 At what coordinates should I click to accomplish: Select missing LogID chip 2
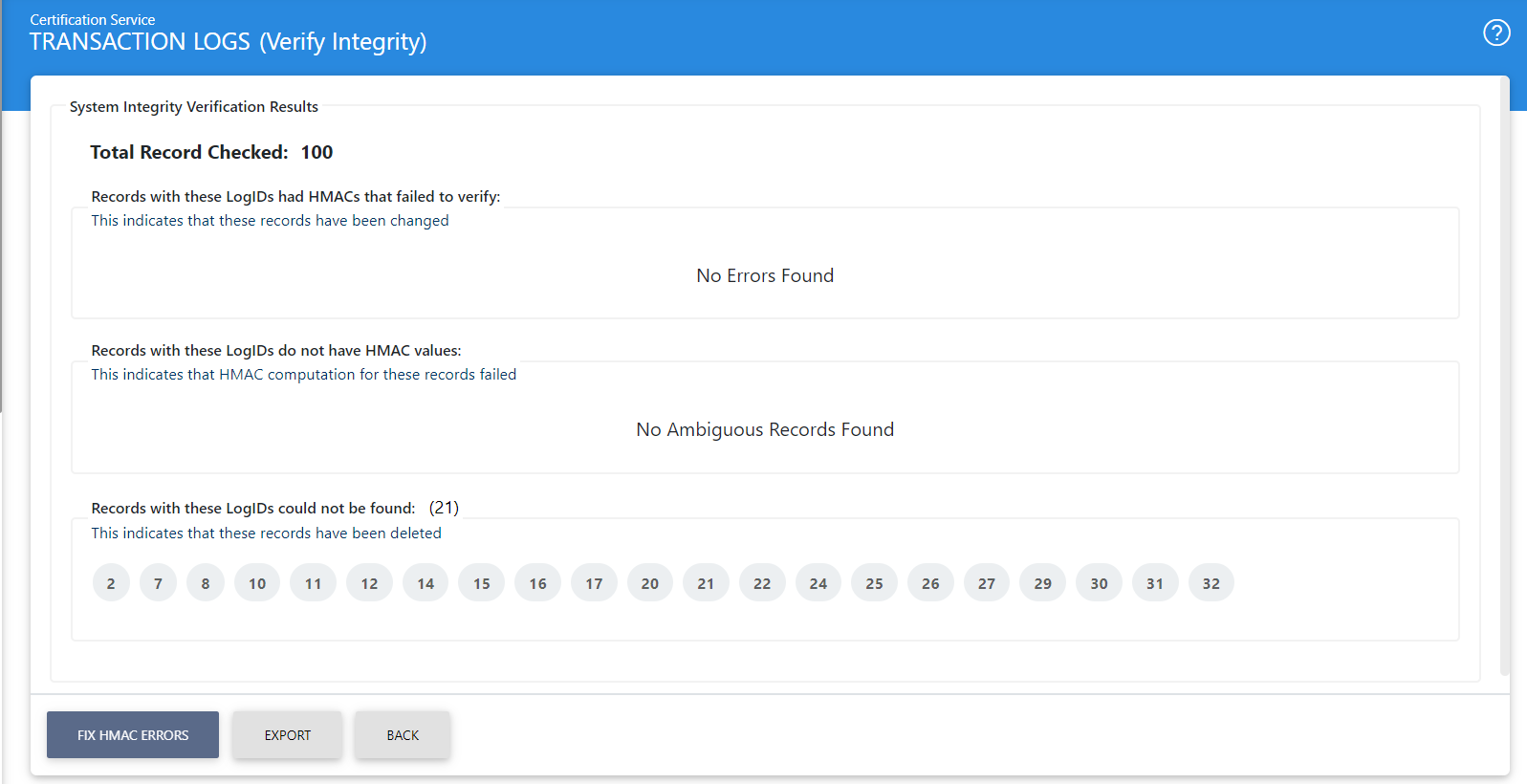[x=111, y=583]
